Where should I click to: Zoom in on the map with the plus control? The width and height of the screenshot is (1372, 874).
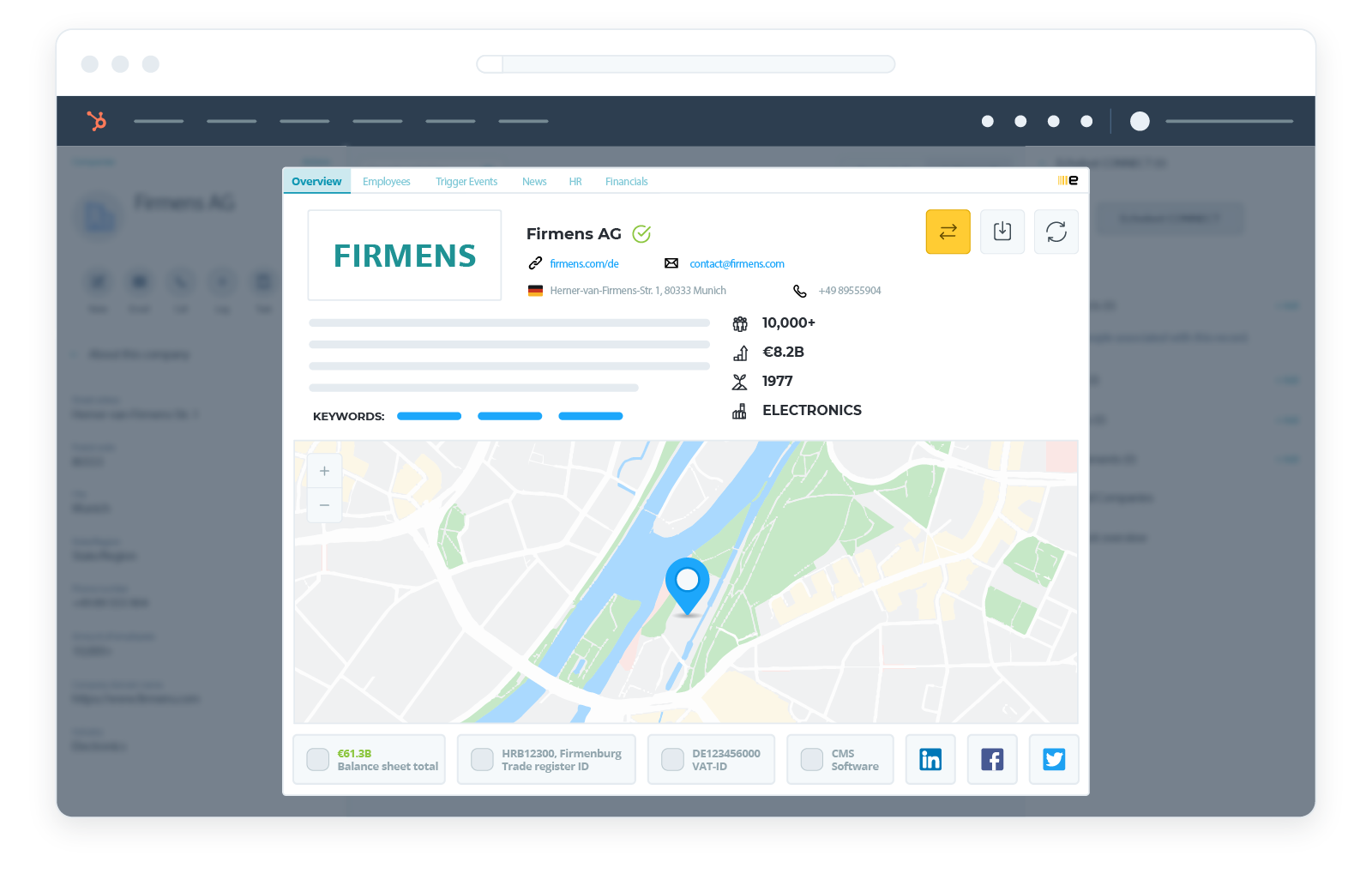(x=324, y=471)
